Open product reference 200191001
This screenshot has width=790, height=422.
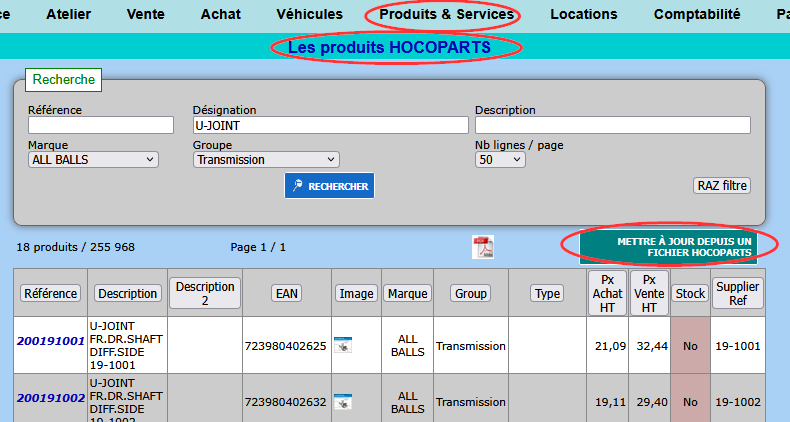50,341
